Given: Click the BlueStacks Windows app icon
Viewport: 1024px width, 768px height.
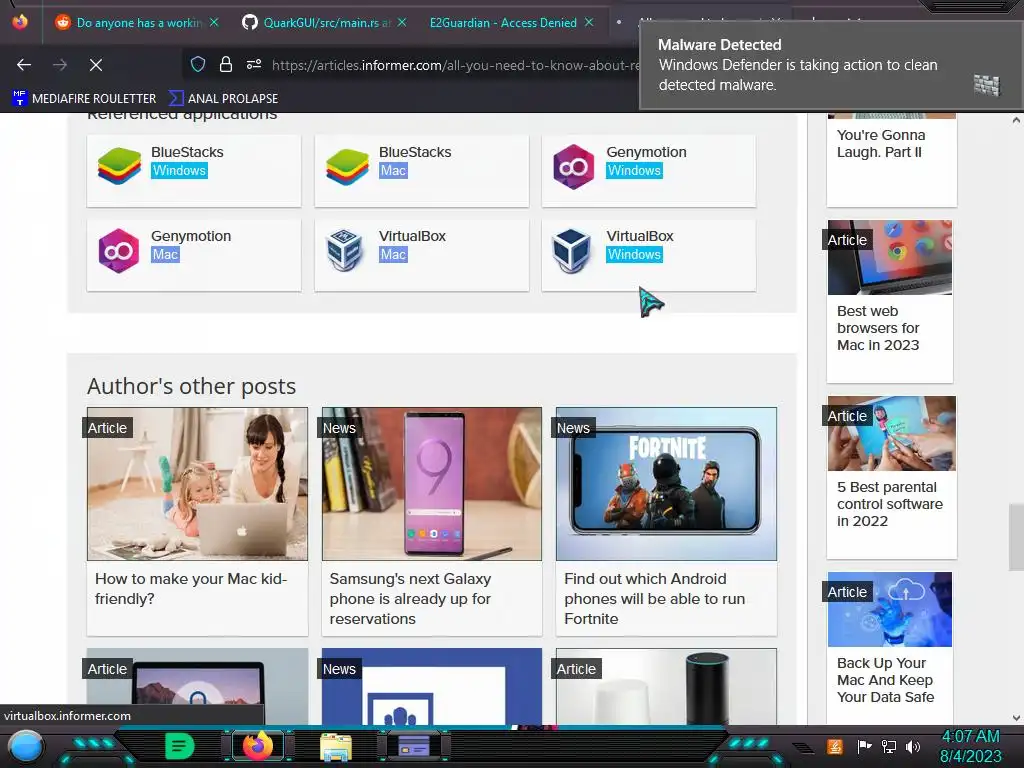Looking at the screenshot, I should [120, 166].
